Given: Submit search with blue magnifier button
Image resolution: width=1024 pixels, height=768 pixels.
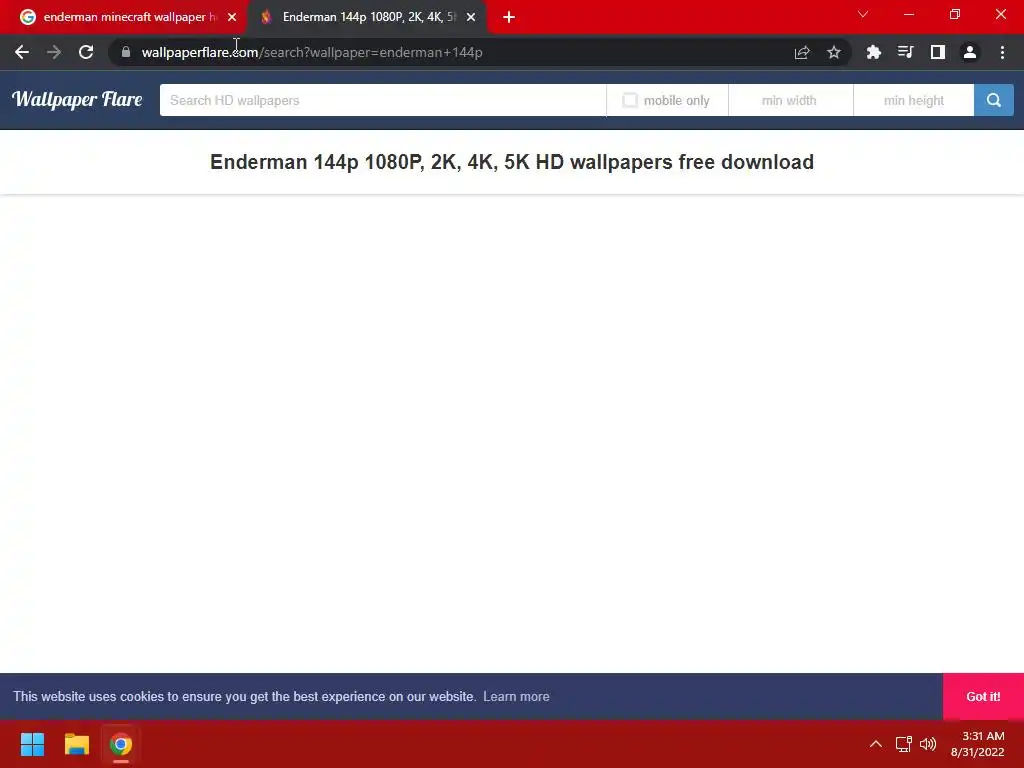Looking at the screenshot, I should click(x=994, y=100).
